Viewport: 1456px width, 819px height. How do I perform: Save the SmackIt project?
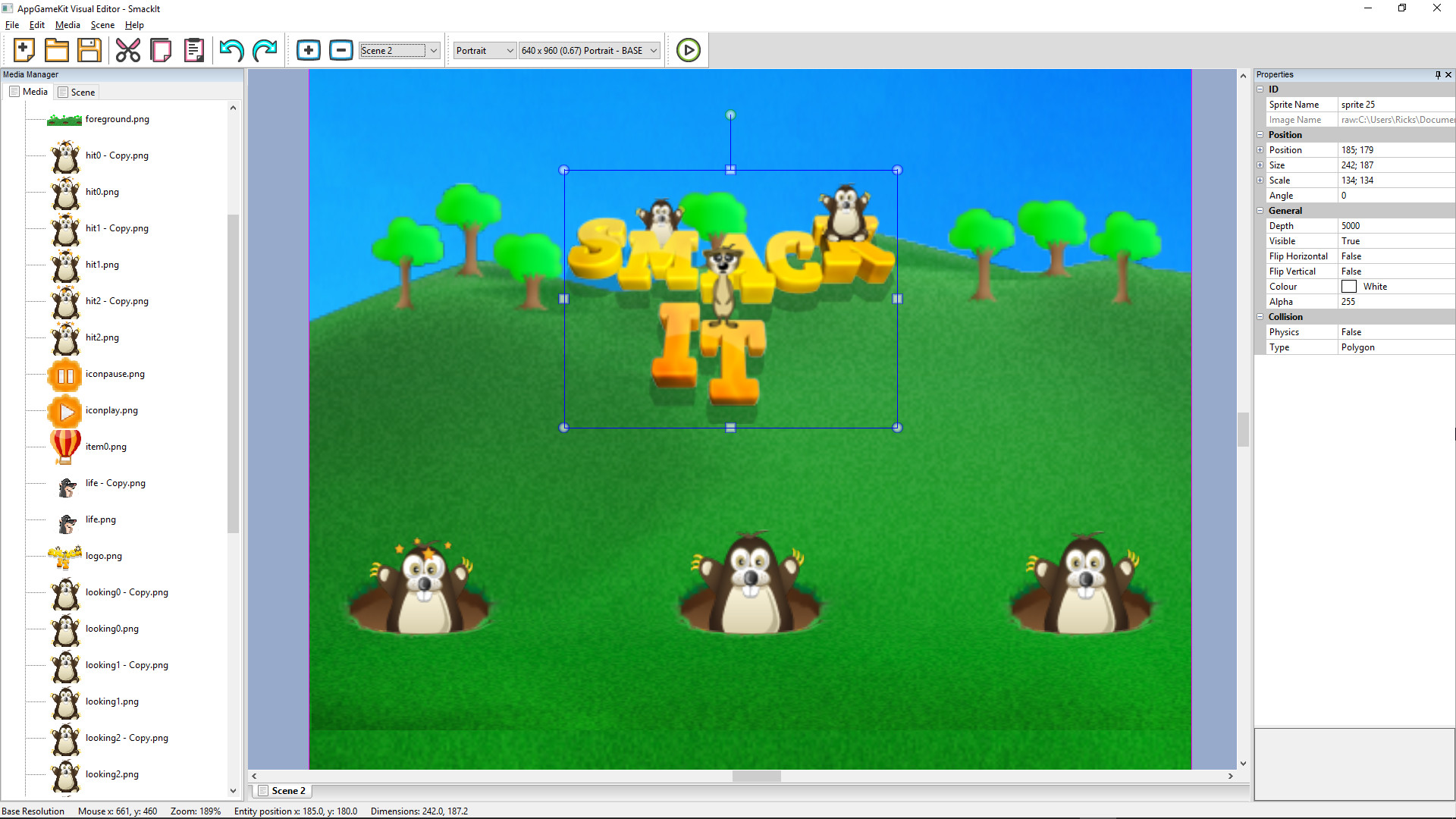point(89,49)
